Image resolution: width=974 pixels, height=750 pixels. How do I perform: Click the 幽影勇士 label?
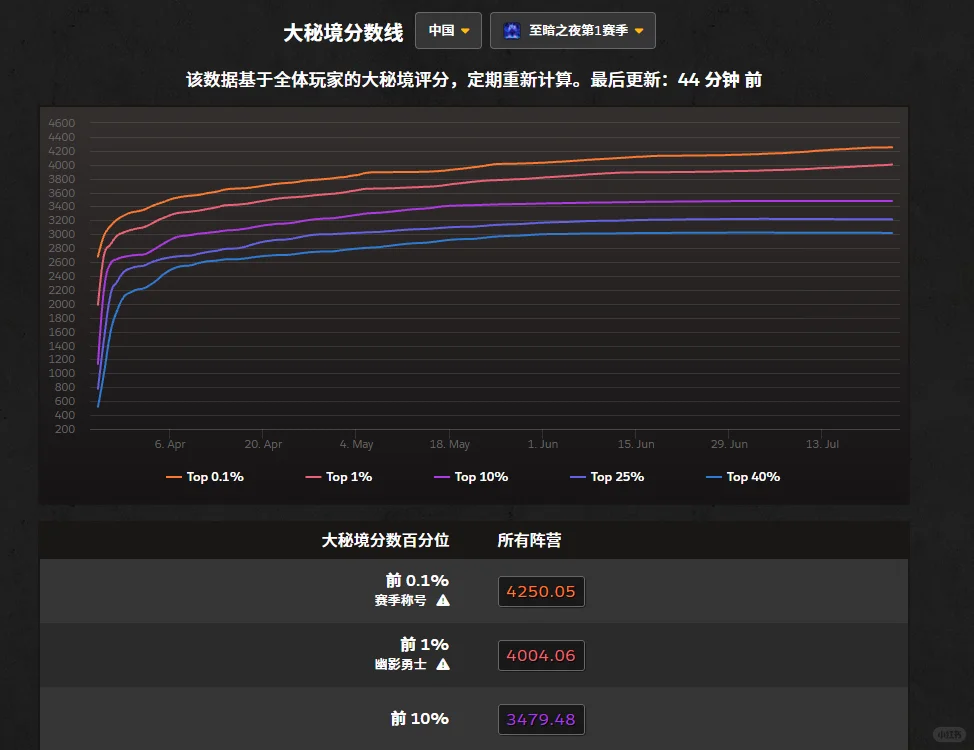401,665
